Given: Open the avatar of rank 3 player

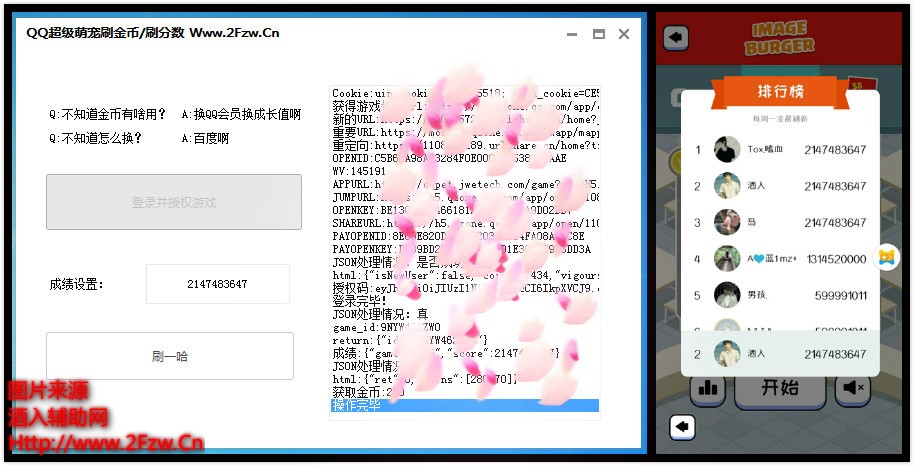Looking at the screenshot, I should point(727,222).
